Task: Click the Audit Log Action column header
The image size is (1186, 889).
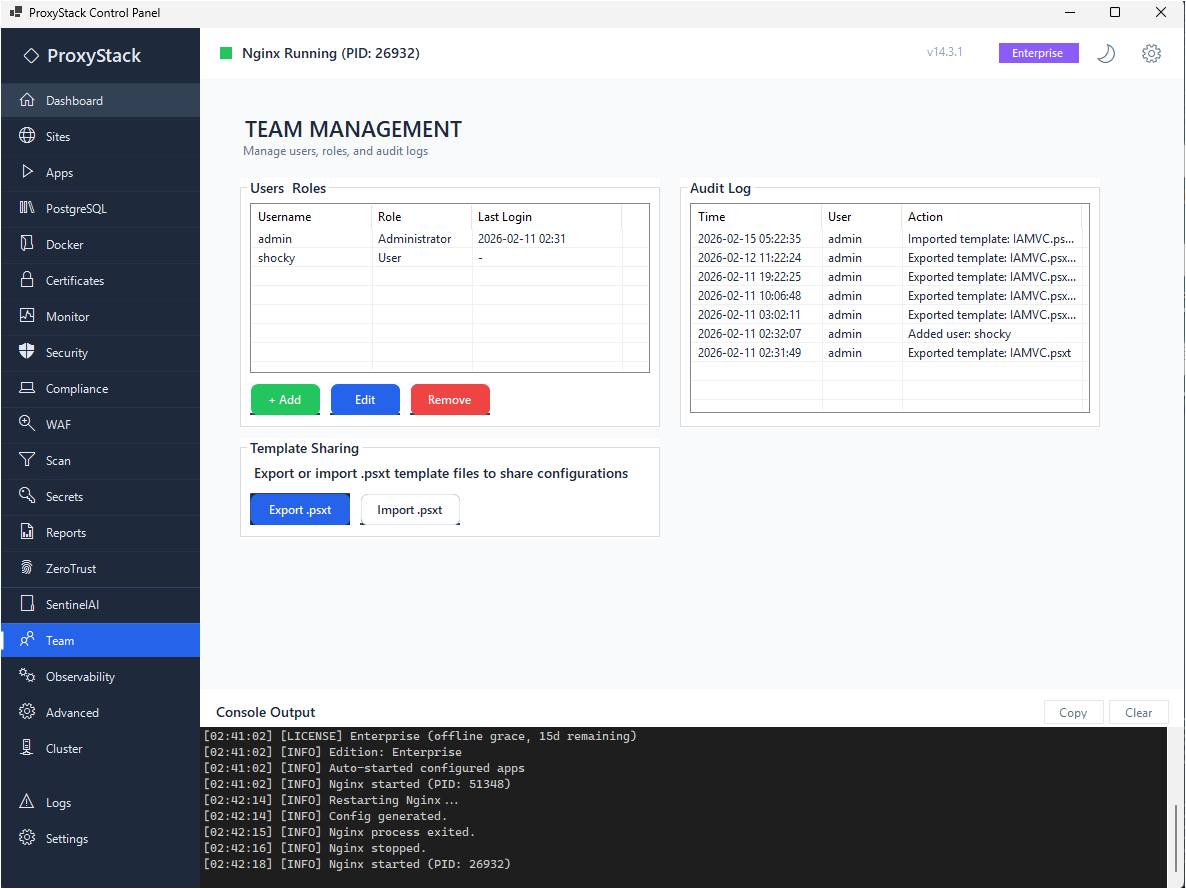Action: pyautogui.click(x=992, y=216)
